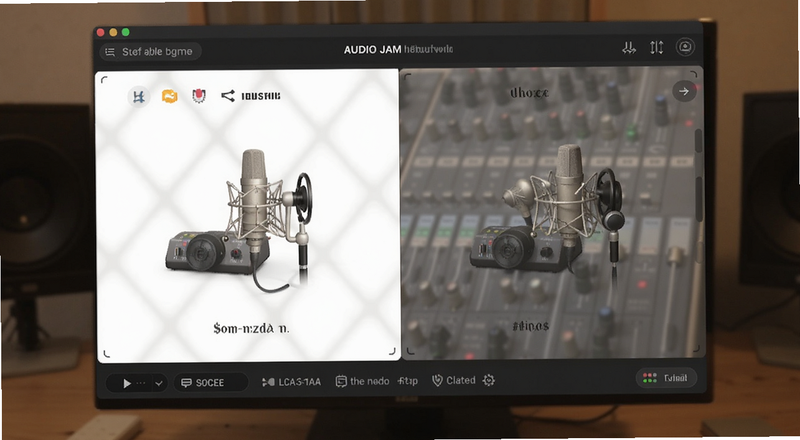800x440 pixels.
Task: Click the orange folder icon in left panel
Action: point(169,95)
